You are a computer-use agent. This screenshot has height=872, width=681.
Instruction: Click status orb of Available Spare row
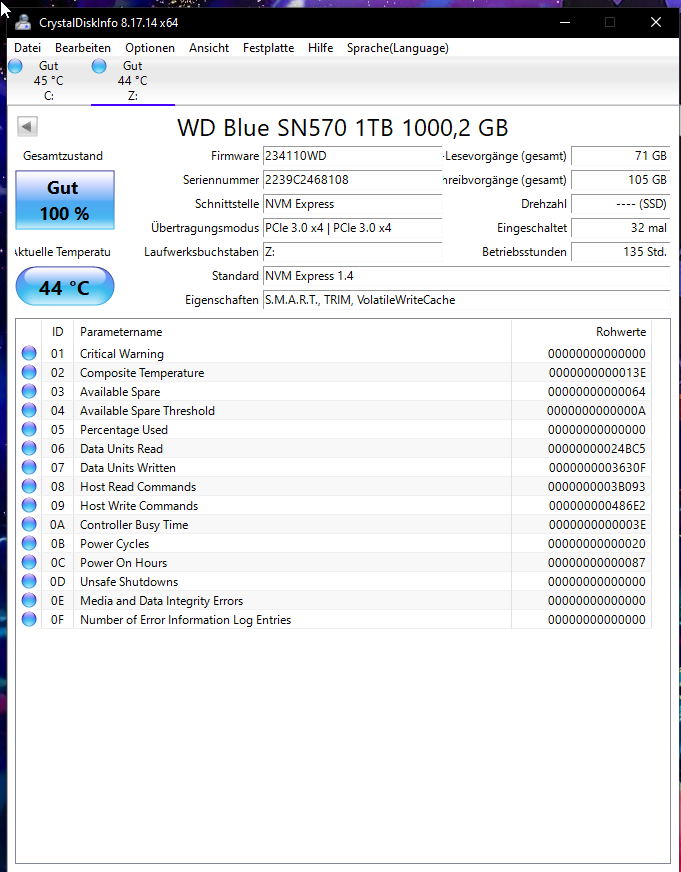(x=29, y=391)
